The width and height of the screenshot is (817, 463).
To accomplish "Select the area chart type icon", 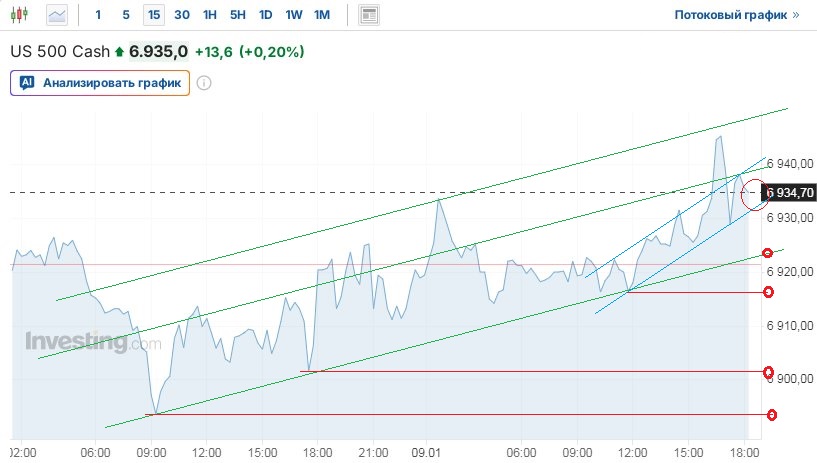I will pos(58,15).
